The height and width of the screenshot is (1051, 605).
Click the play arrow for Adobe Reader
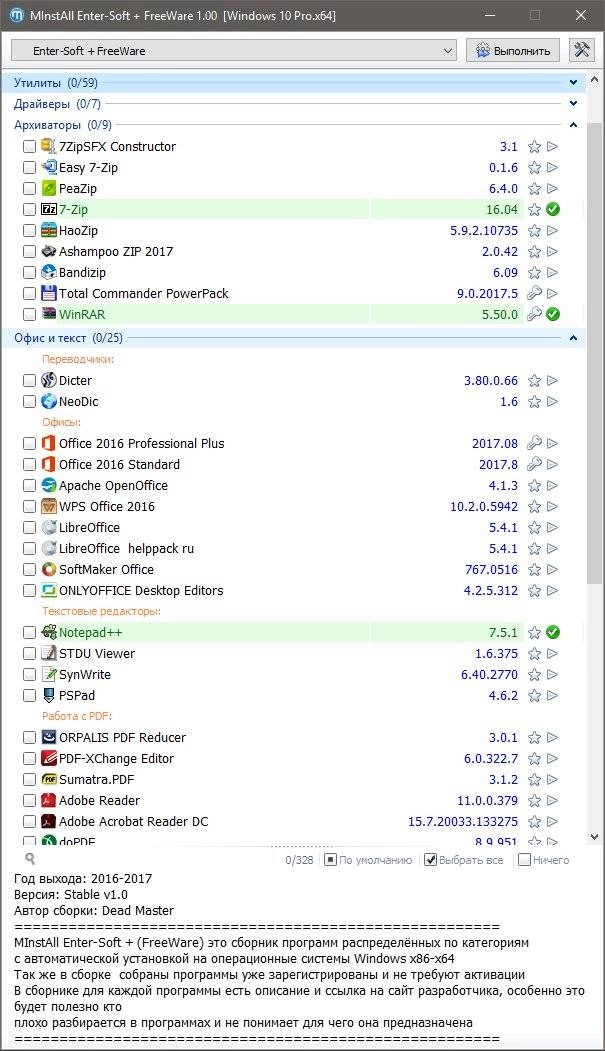[553, 800]
